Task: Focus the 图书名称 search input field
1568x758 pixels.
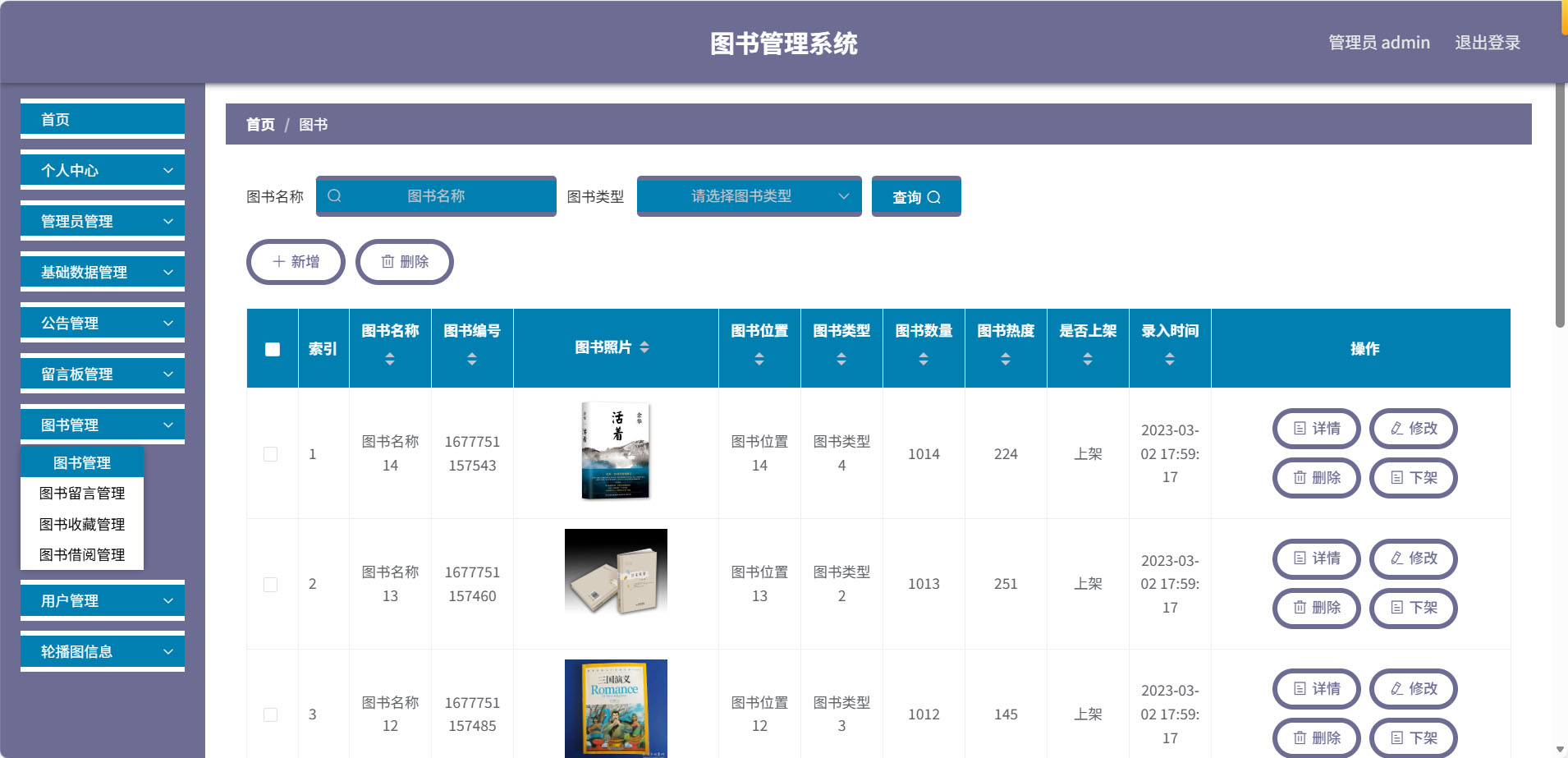Action: tap(436, 196)
